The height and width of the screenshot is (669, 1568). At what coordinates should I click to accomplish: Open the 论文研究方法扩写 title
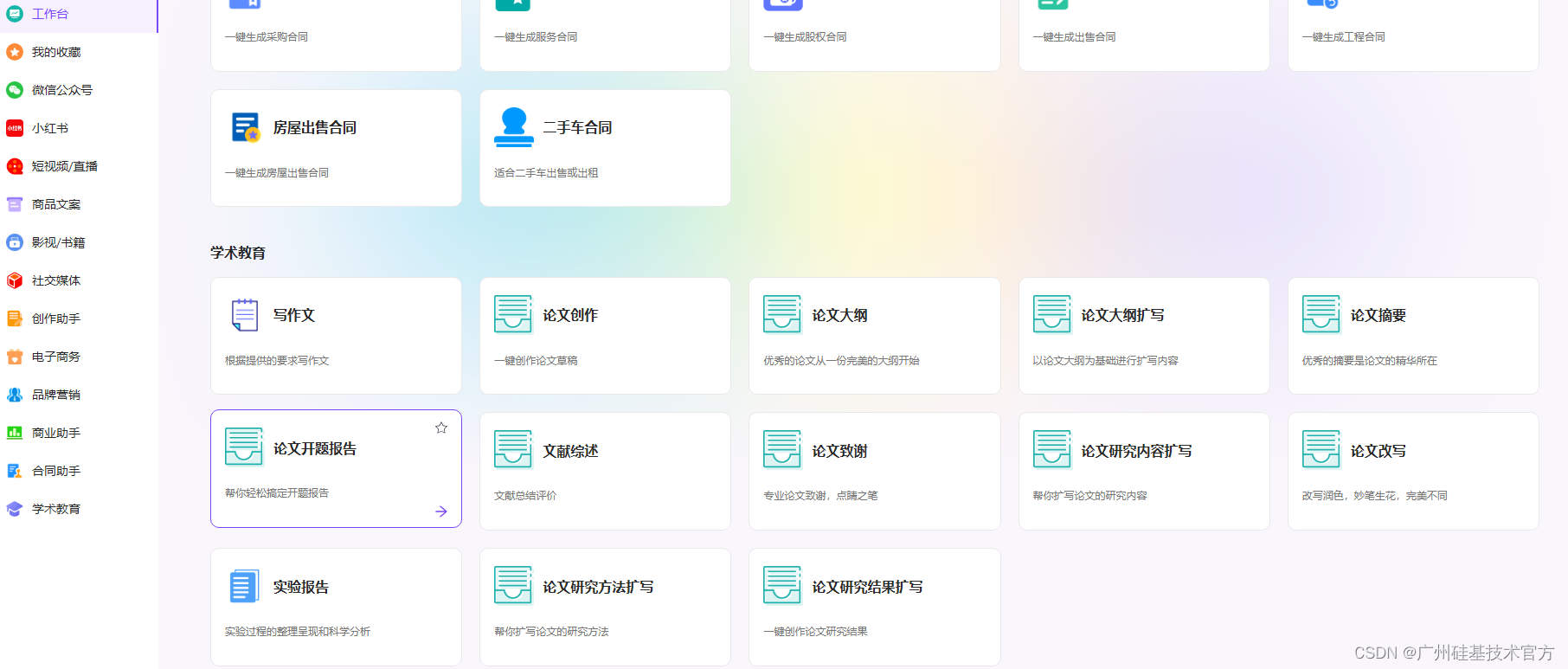click(x=598, y=587)
